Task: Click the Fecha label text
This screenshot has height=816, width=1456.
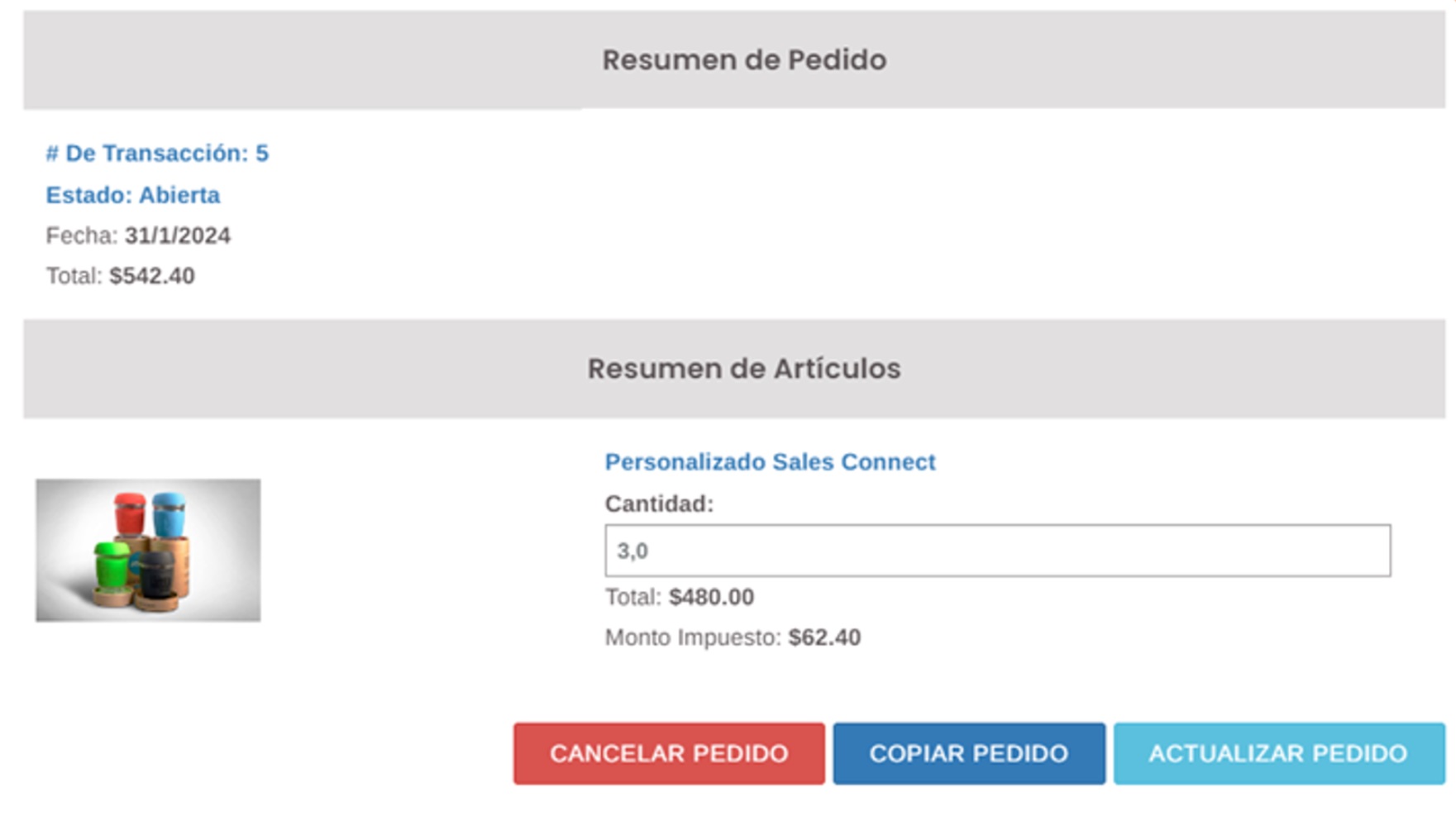Action: click(81, 236)
